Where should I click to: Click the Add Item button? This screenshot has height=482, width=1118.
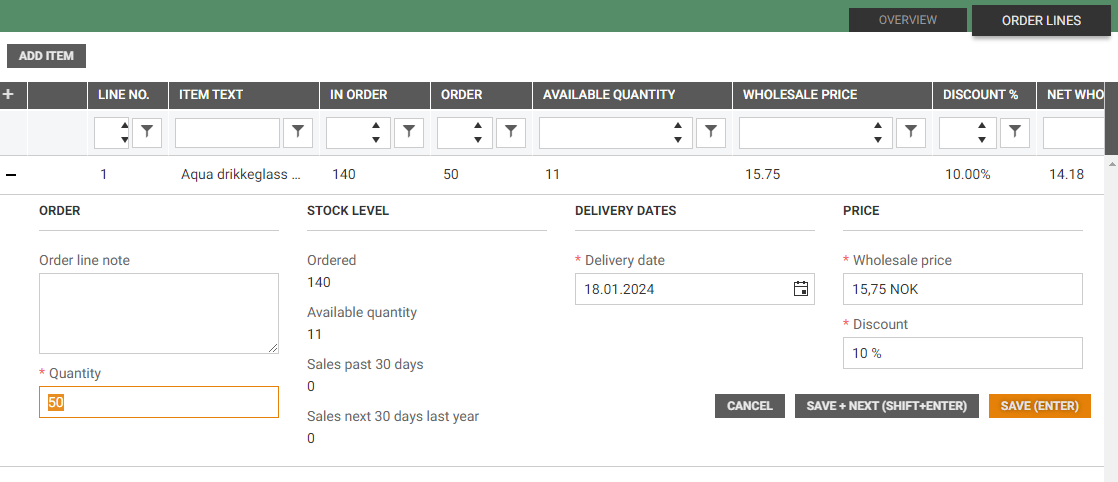tap(46, 56)
